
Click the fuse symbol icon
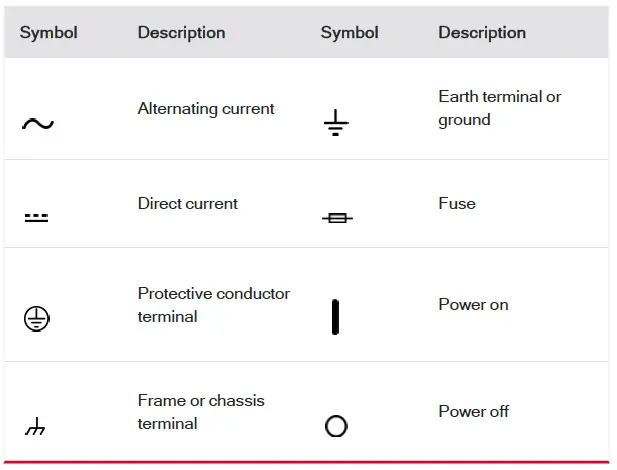[x=337, y=217]
